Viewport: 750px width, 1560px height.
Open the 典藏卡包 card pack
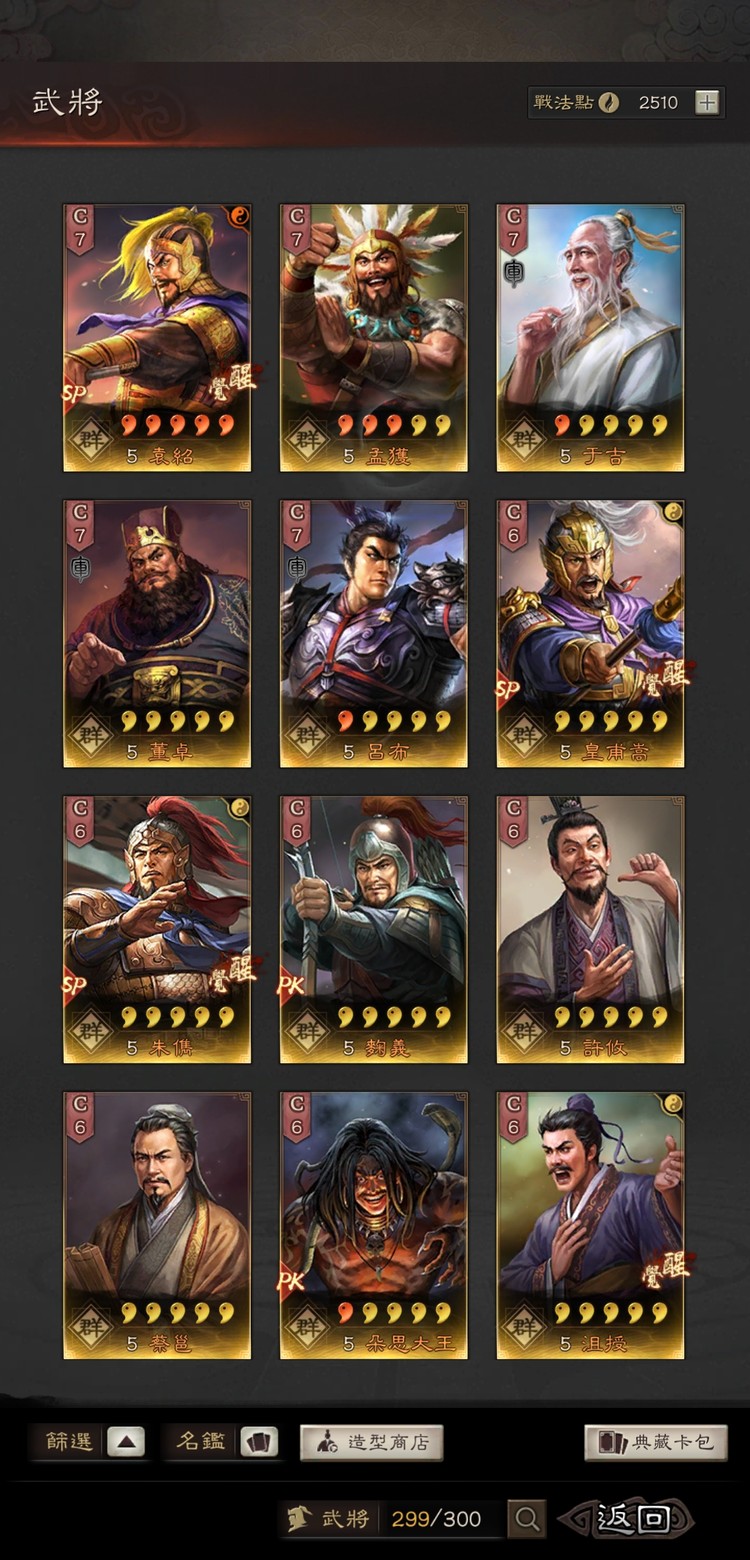[x=656, y=1442]
